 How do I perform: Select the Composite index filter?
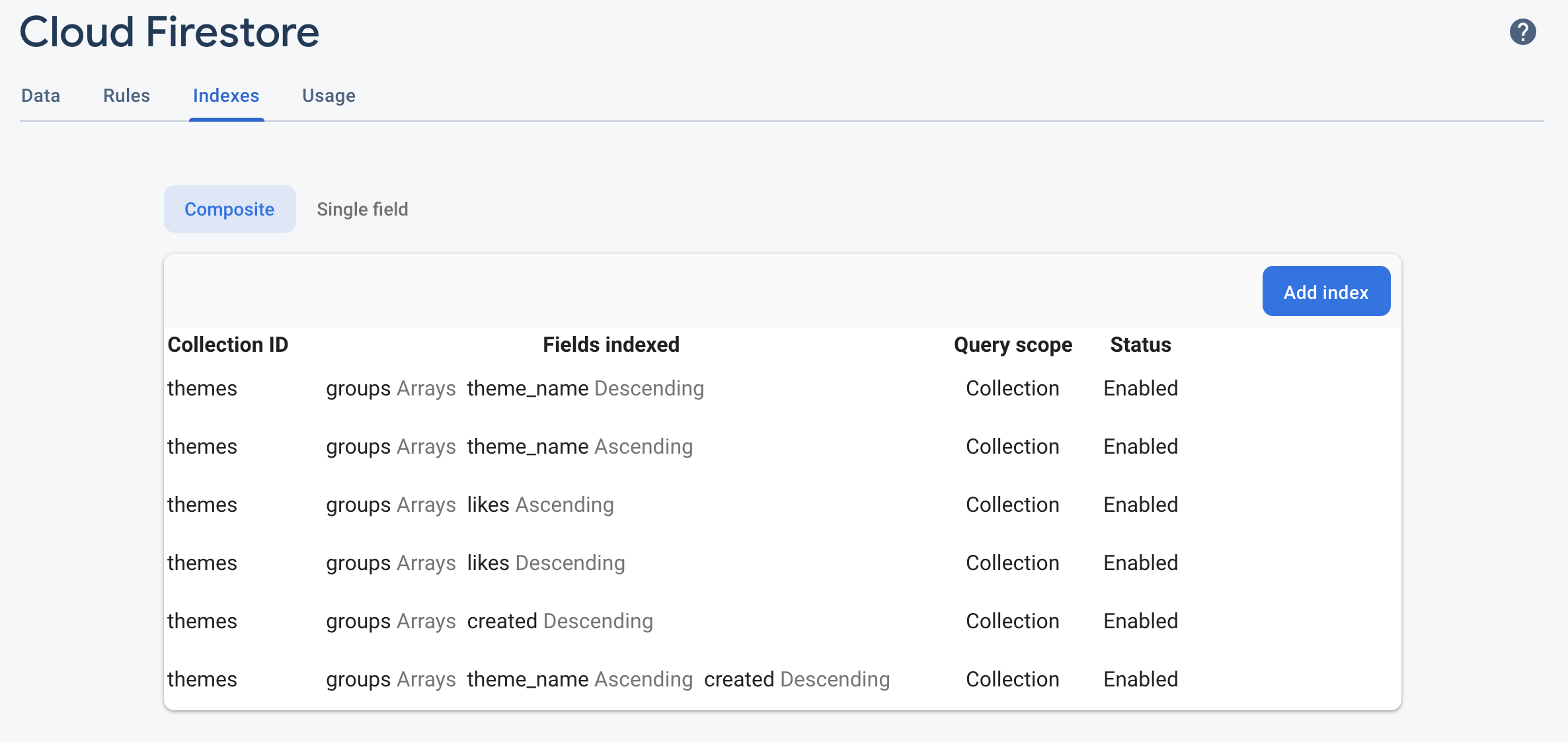click(229, 209)
